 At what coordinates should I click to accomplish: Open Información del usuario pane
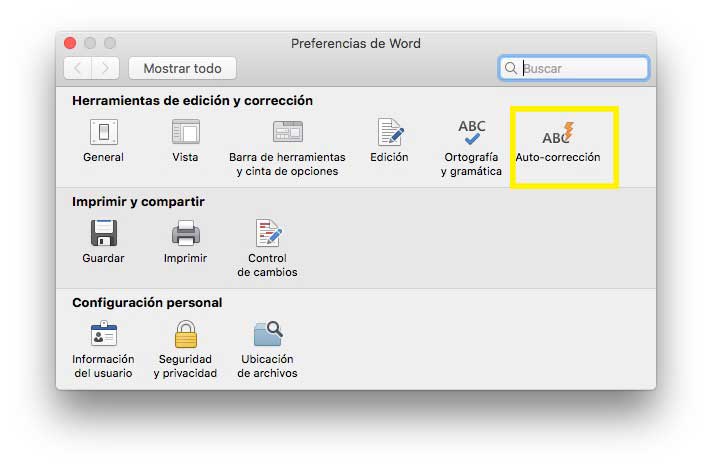click(x=104, y=350)
